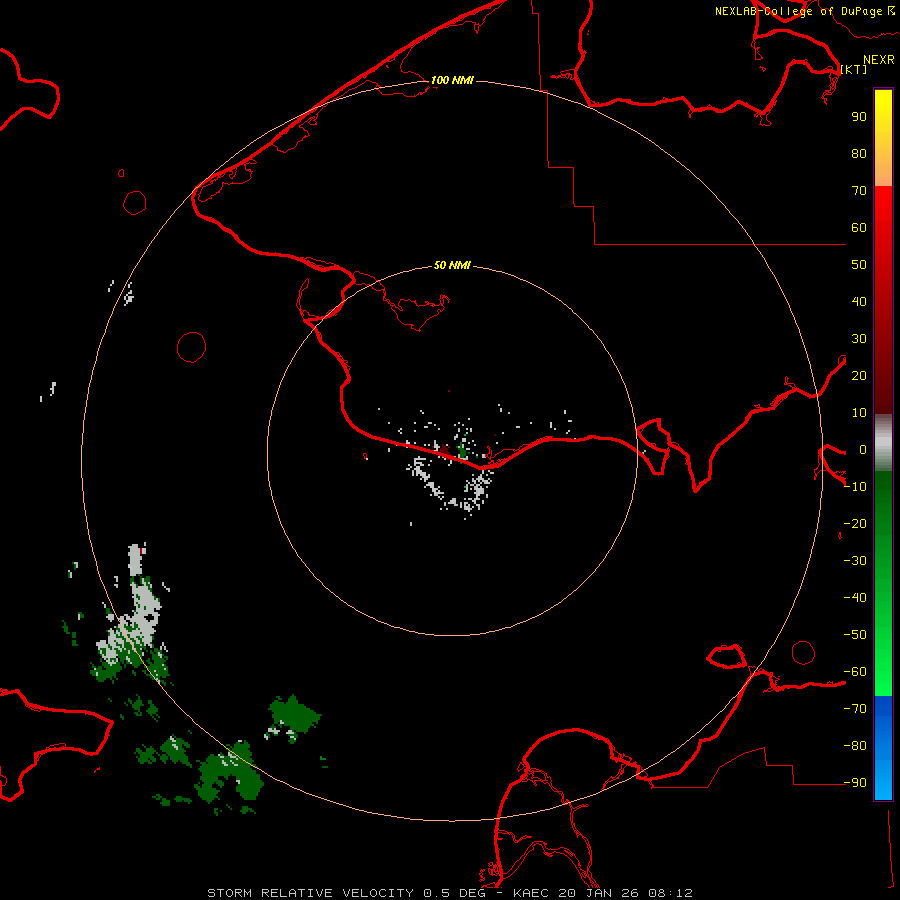Click the -10 scale value
This screenshot has height=900, width=900.
pyautogui.click(x=855, y=487)
